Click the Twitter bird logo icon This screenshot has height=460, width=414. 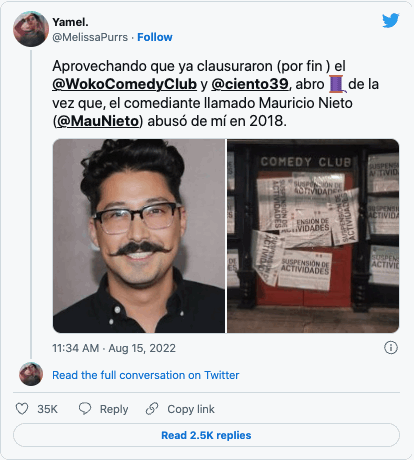coord(390,21)
